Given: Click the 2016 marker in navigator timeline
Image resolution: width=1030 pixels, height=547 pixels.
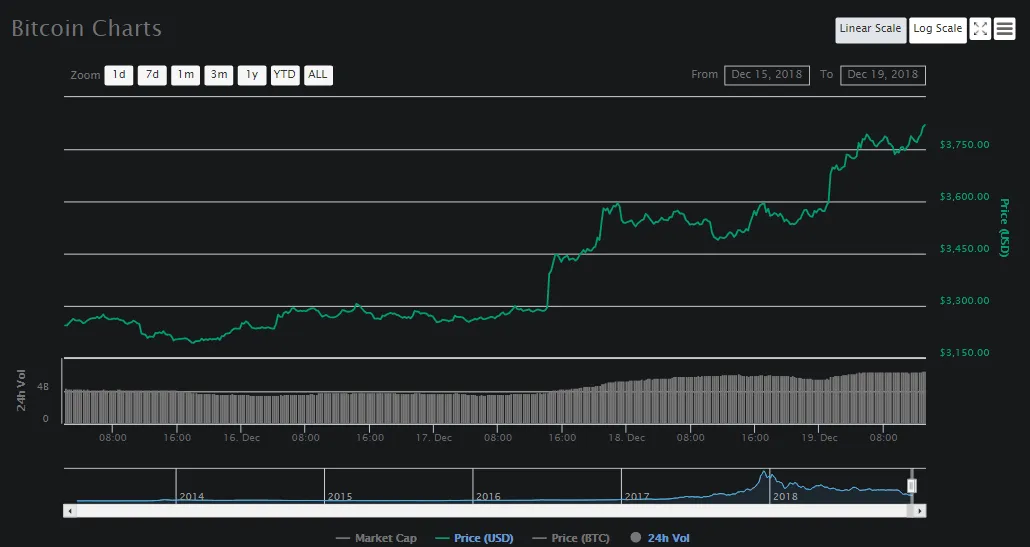Looking at the screenshot, I should pyautogui.click(x=489, y=496).
